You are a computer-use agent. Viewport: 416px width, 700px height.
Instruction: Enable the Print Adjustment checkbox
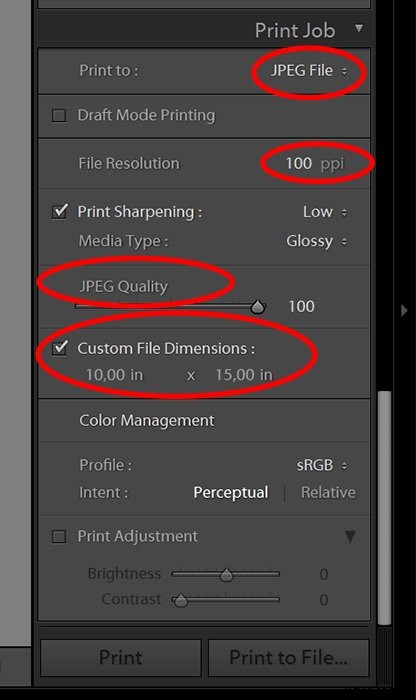[59, 536]
